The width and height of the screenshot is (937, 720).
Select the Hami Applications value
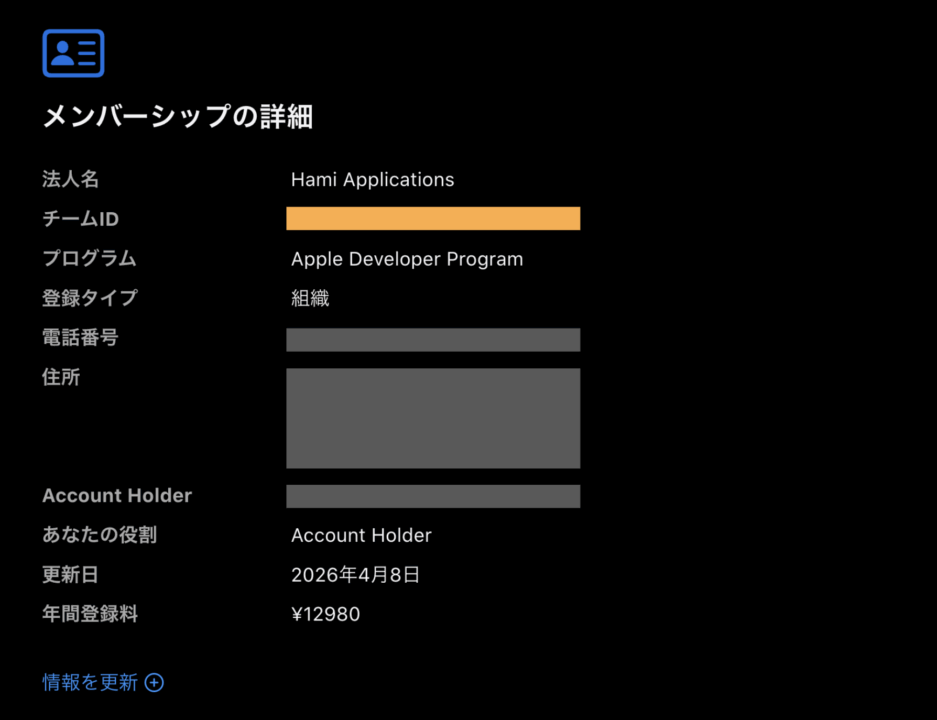372,179
